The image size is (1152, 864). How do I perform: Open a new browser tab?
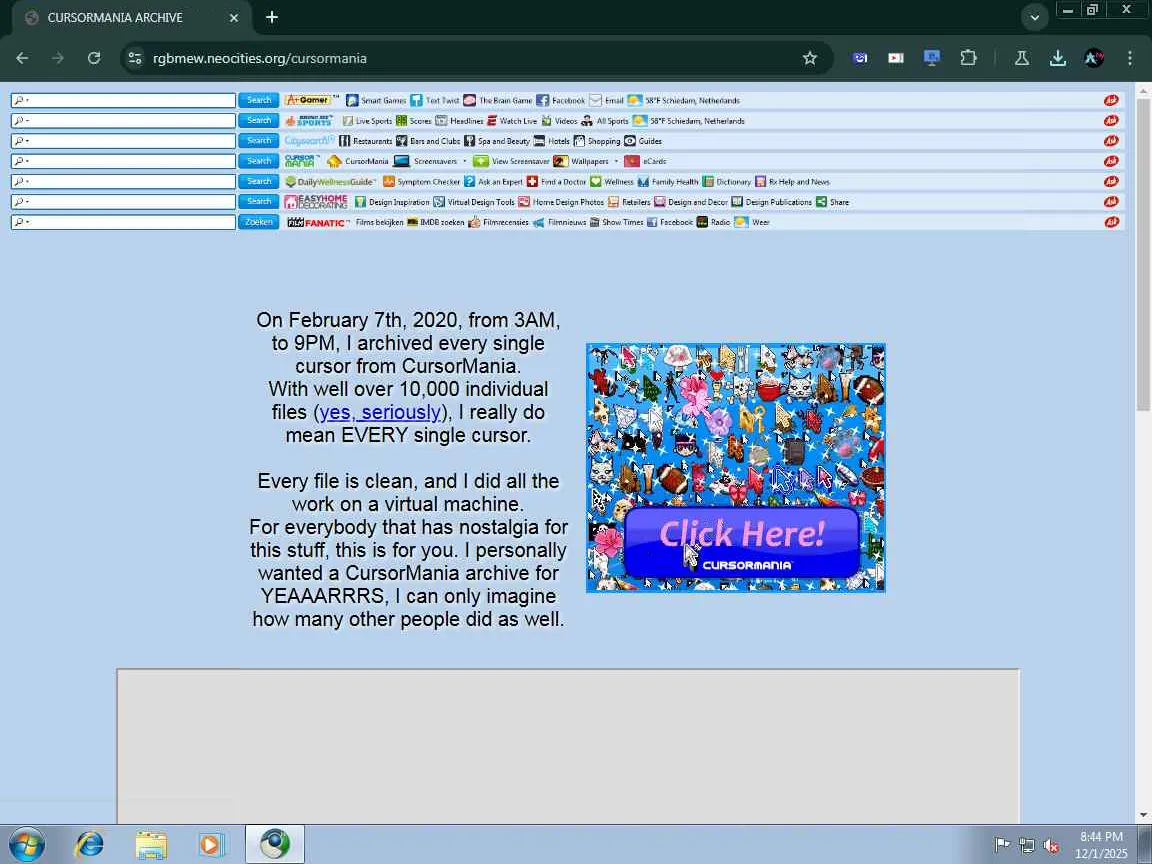click(272, 17)
